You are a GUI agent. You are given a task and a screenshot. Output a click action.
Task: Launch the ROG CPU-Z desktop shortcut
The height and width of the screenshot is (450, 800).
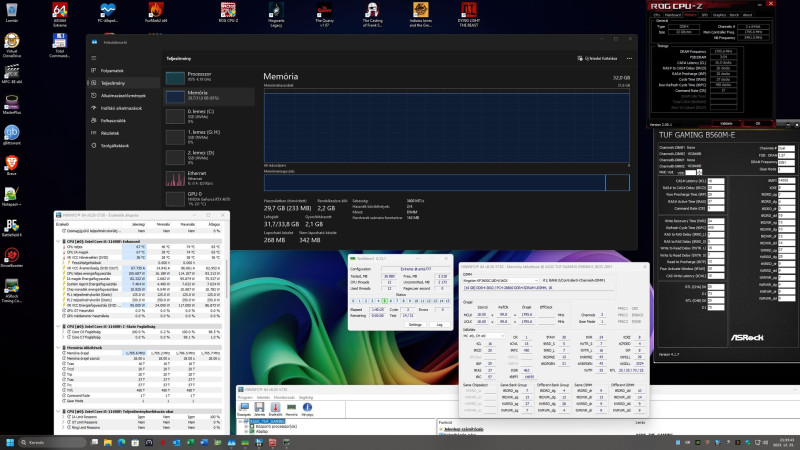(228, 11)
